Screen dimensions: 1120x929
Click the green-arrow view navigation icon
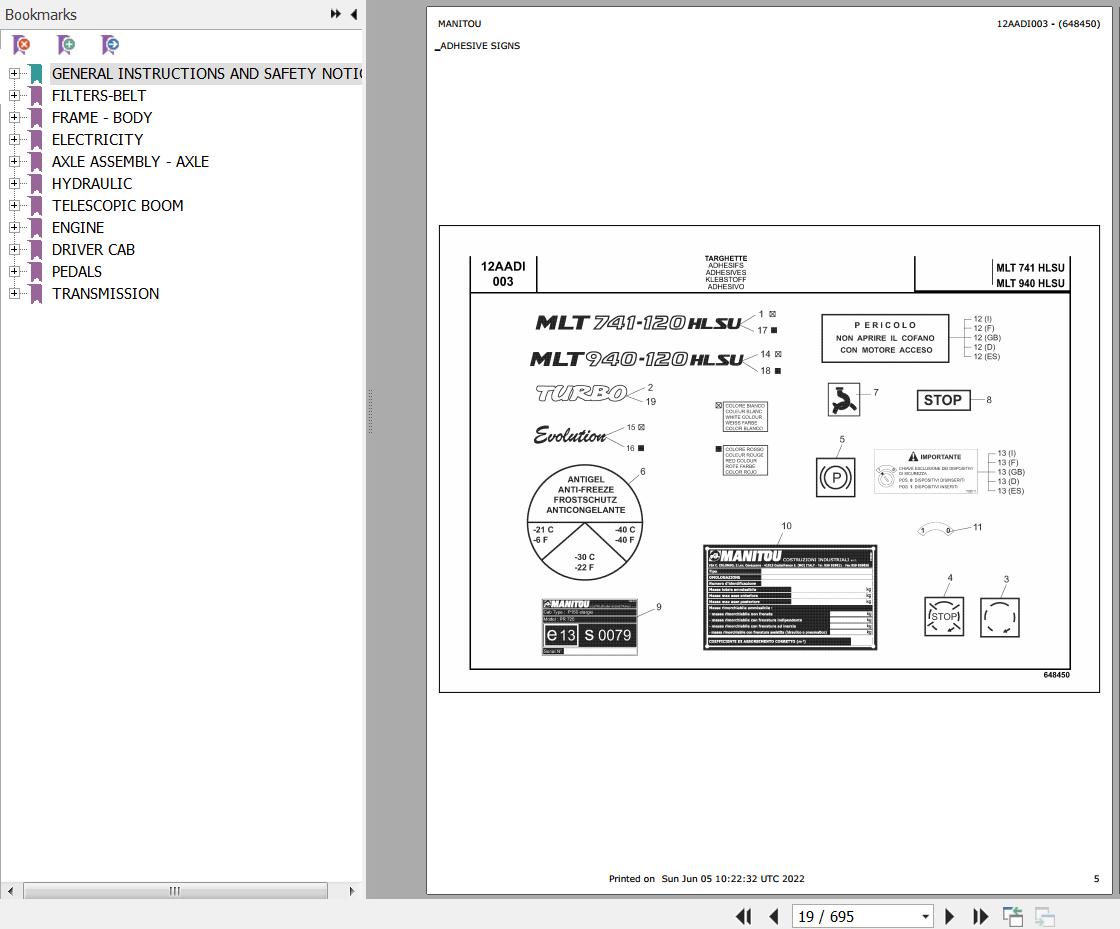tap(1012, 916)
